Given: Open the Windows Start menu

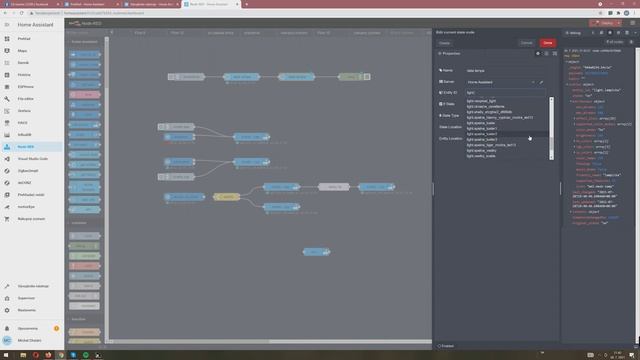Looking at the screenshot, I should (6, 355).
